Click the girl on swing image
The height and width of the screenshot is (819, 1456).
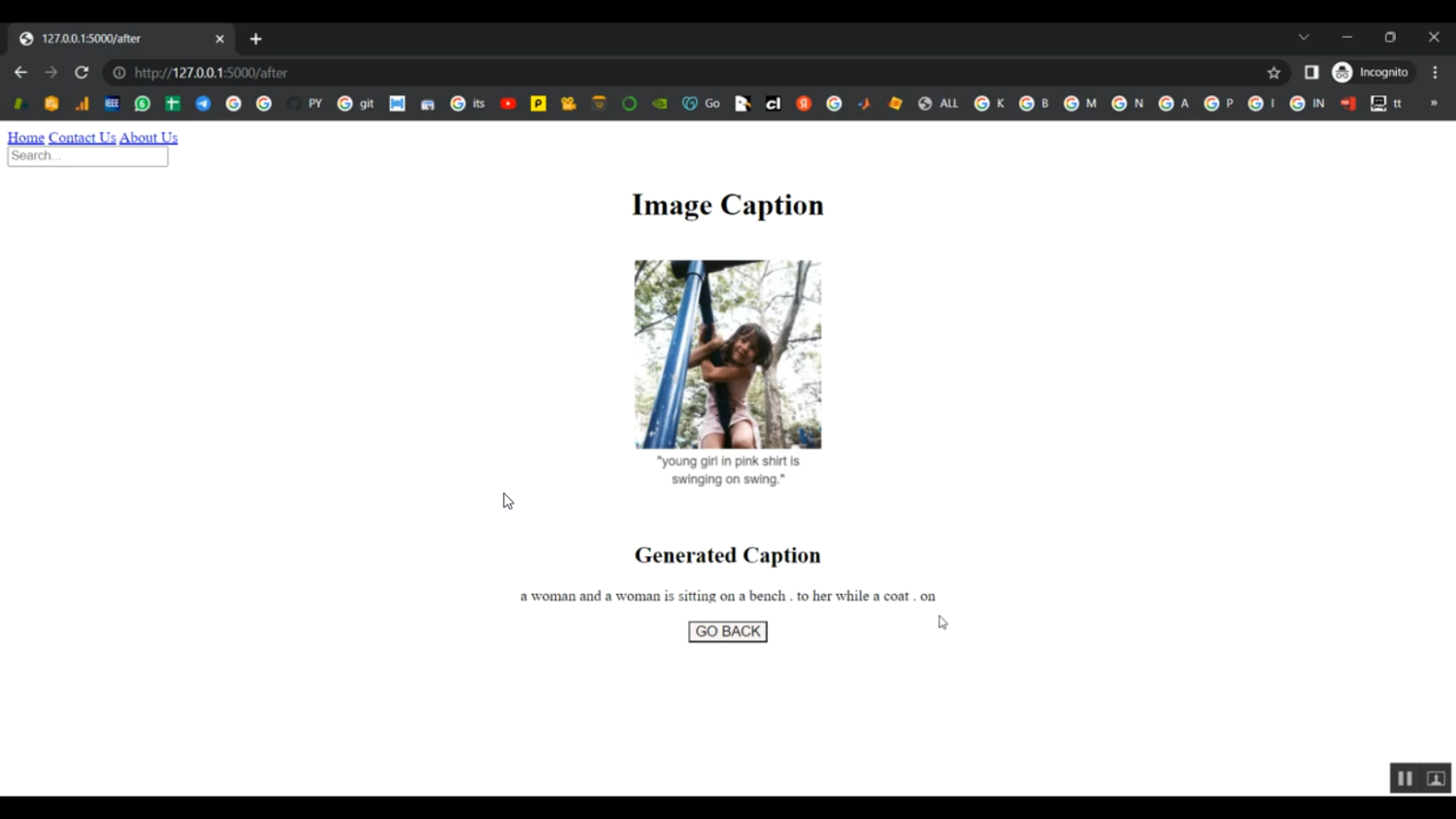[x=728, y=354]
